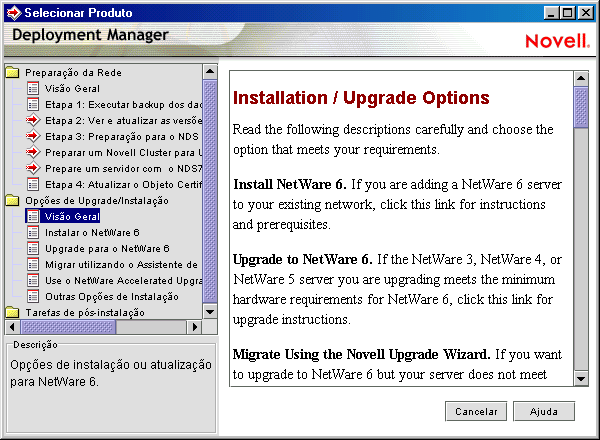Image resolution: width=600 pixels, height=440 pixels.
Task: Click the document icon beside Etapa 1
Action: pyautogui.click(x=33, y=104)
